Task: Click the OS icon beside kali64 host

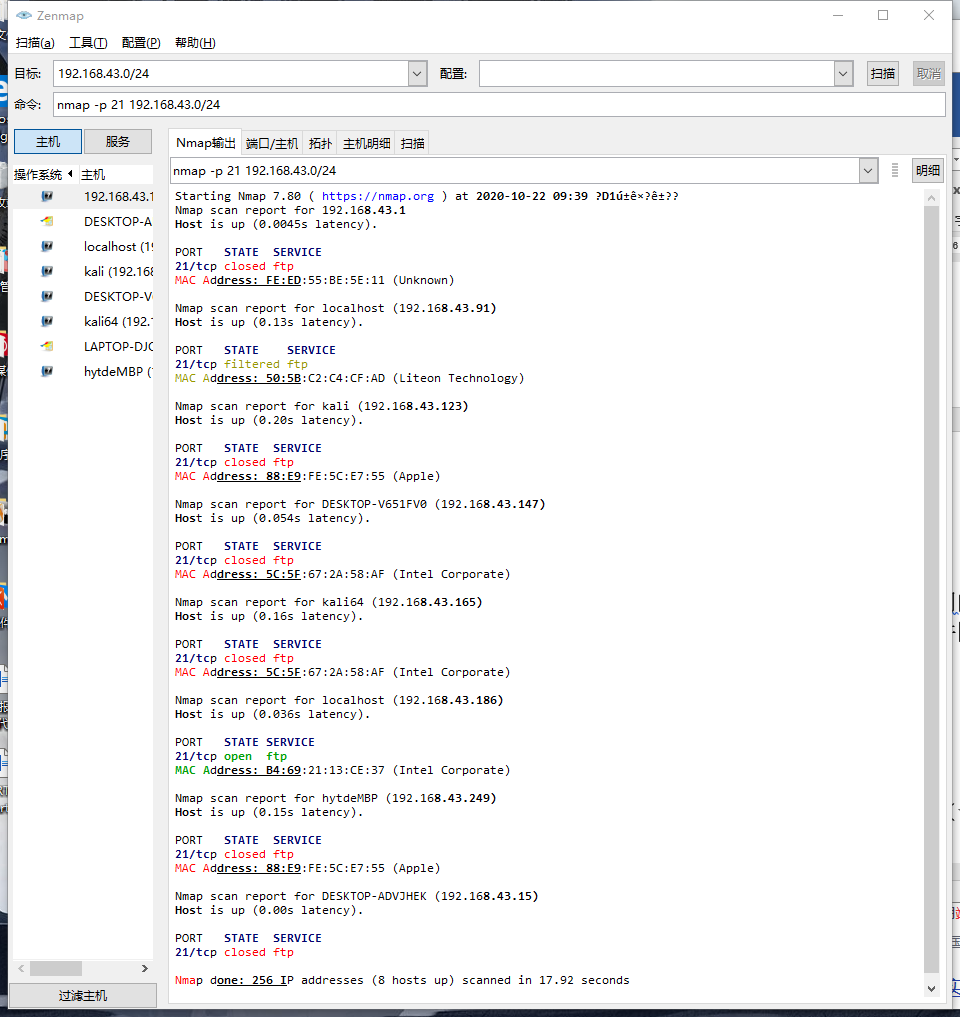Action: pyautogui.click(x=47, y=321)
